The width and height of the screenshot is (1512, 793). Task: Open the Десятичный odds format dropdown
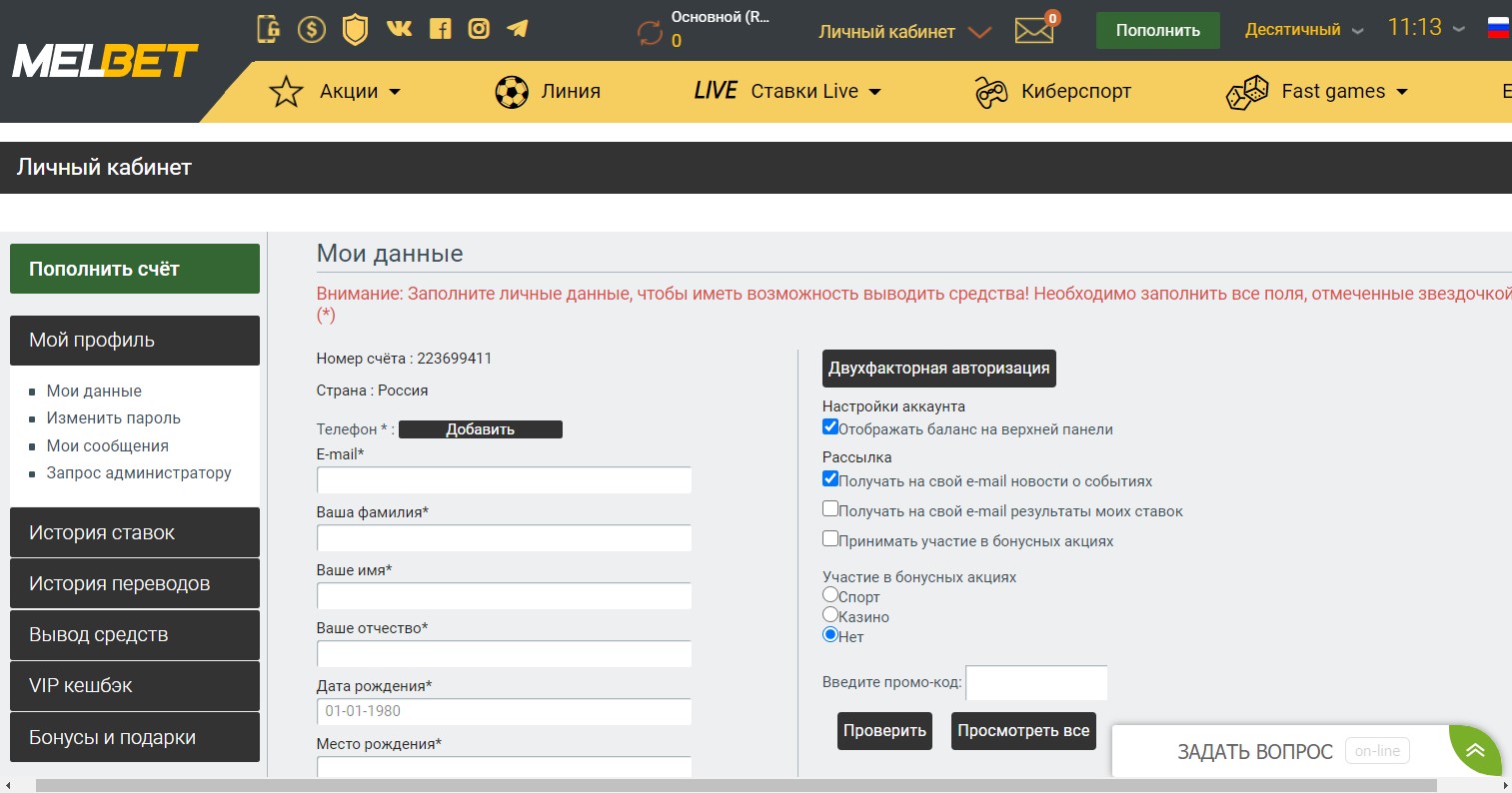1304,30
